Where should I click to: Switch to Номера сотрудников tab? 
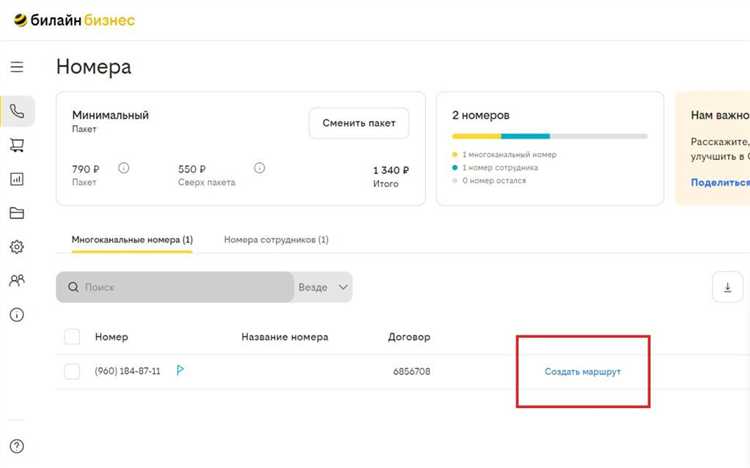tap(276, 240)
